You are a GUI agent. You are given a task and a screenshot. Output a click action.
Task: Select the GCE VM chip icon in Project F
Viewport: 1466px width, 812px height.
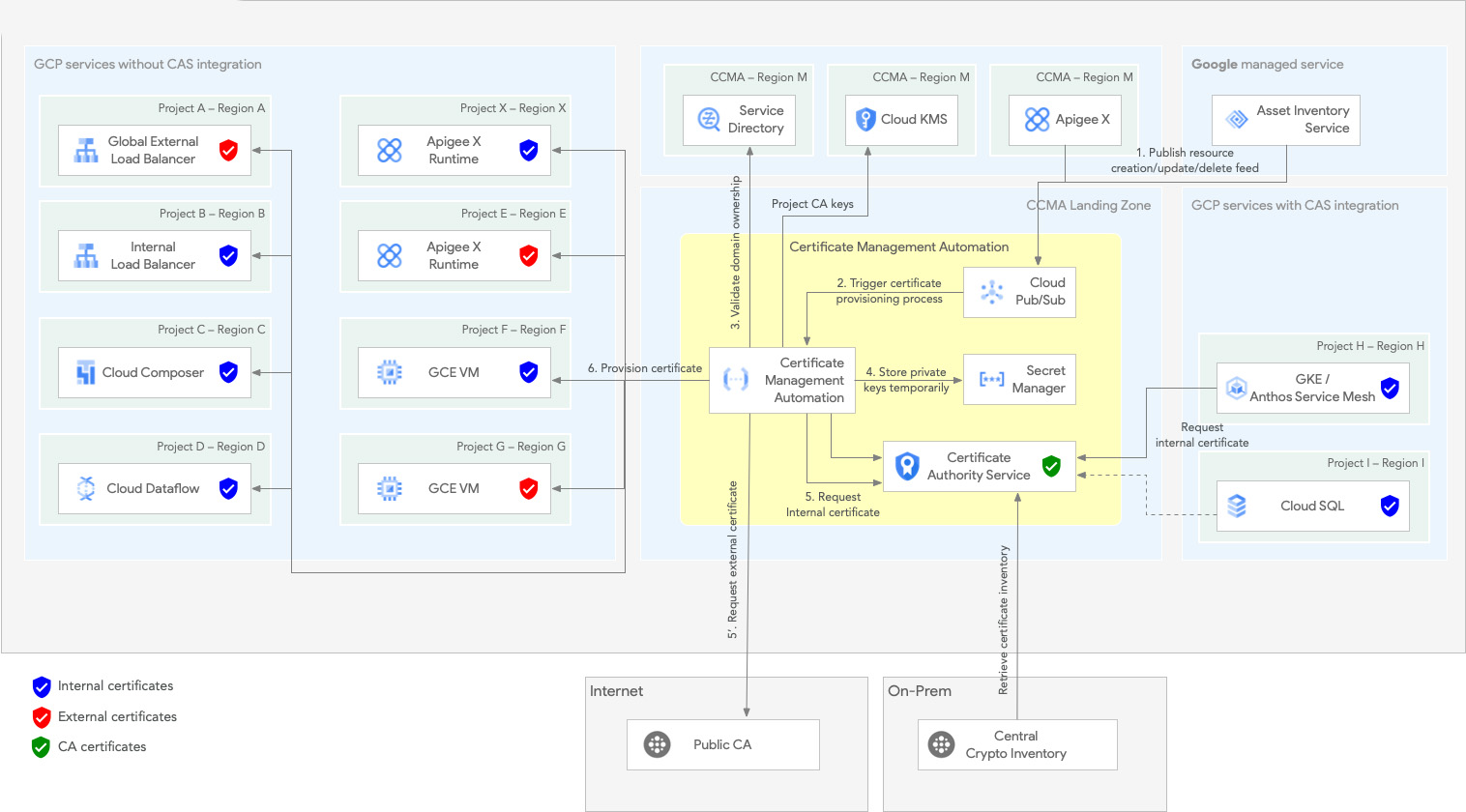pos(388,372)
